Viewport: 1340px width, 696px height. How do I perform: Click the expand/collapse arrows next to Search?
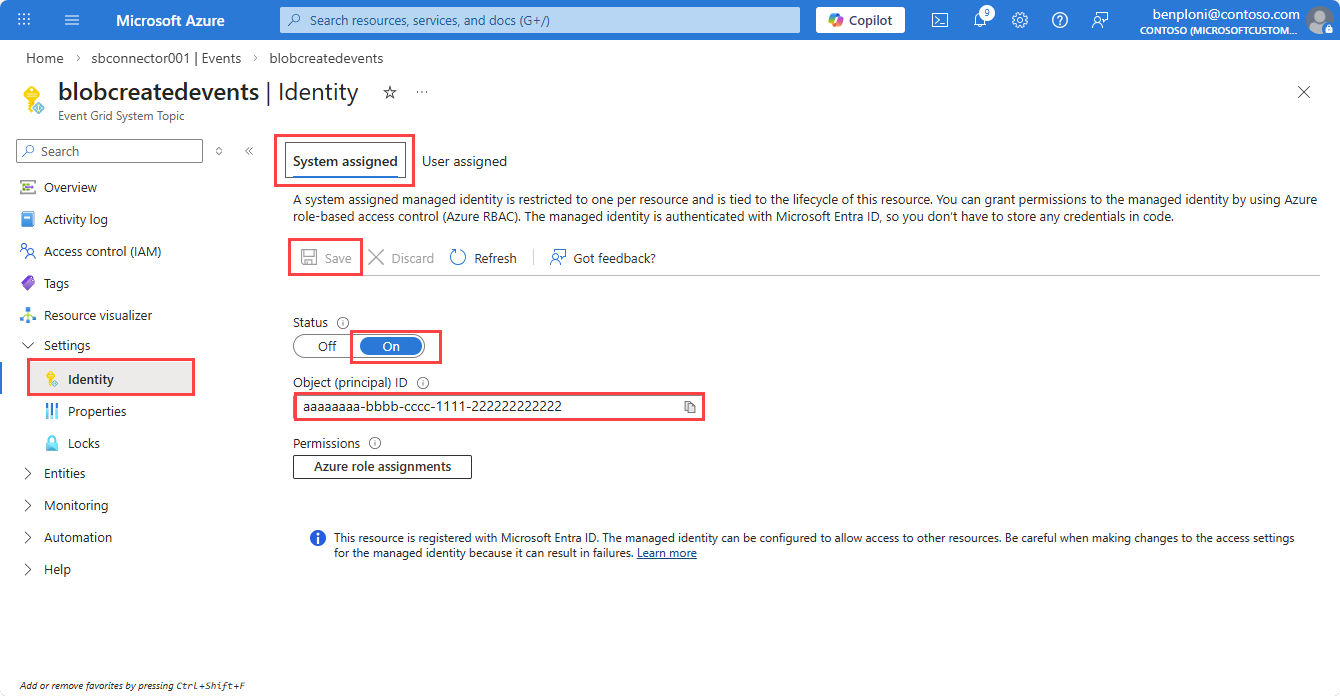(219, 151)
